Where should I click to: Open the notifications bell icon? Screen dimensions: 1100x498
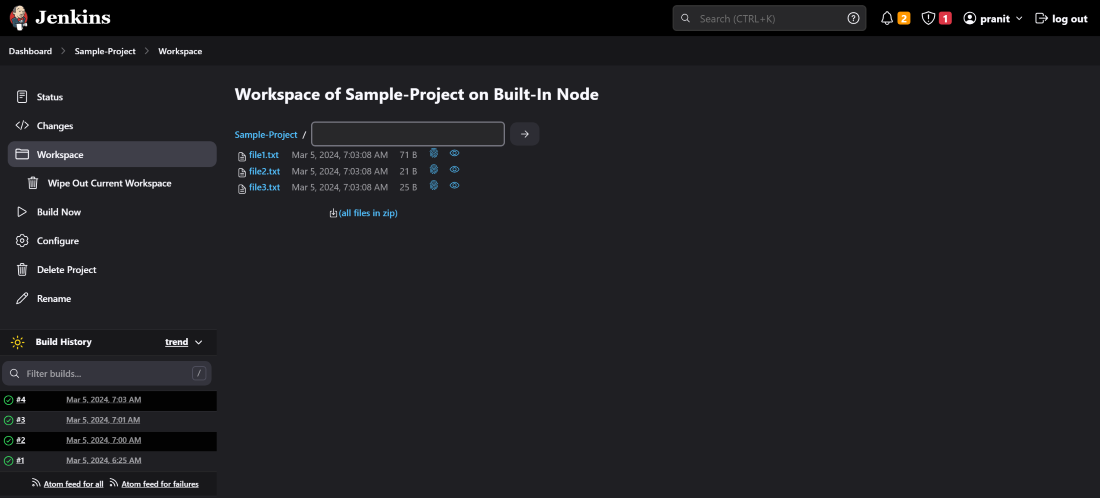point(887,18)
